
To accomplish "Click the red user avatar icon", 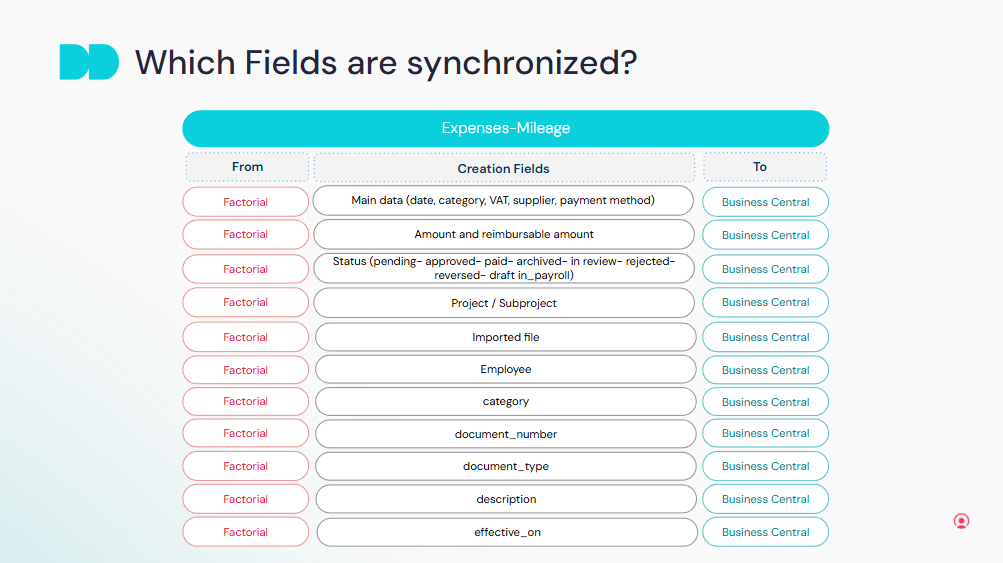I will point(961,521).
